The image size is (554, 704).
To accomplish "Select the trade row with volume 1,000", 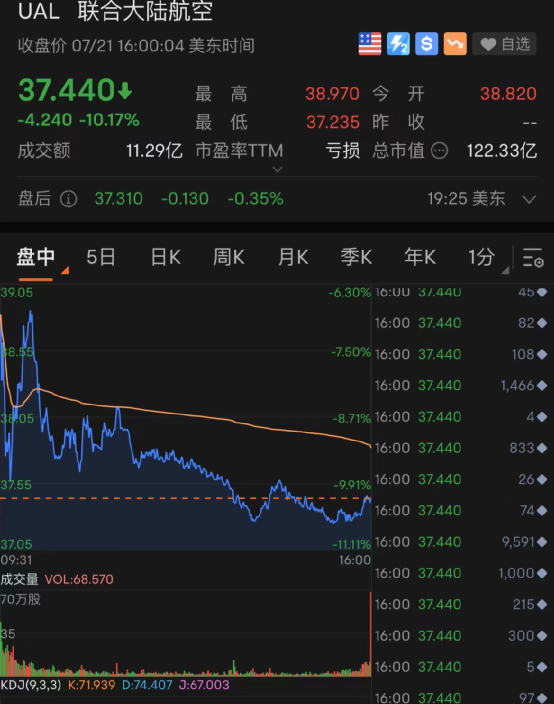I will click(x=461, y=573).
